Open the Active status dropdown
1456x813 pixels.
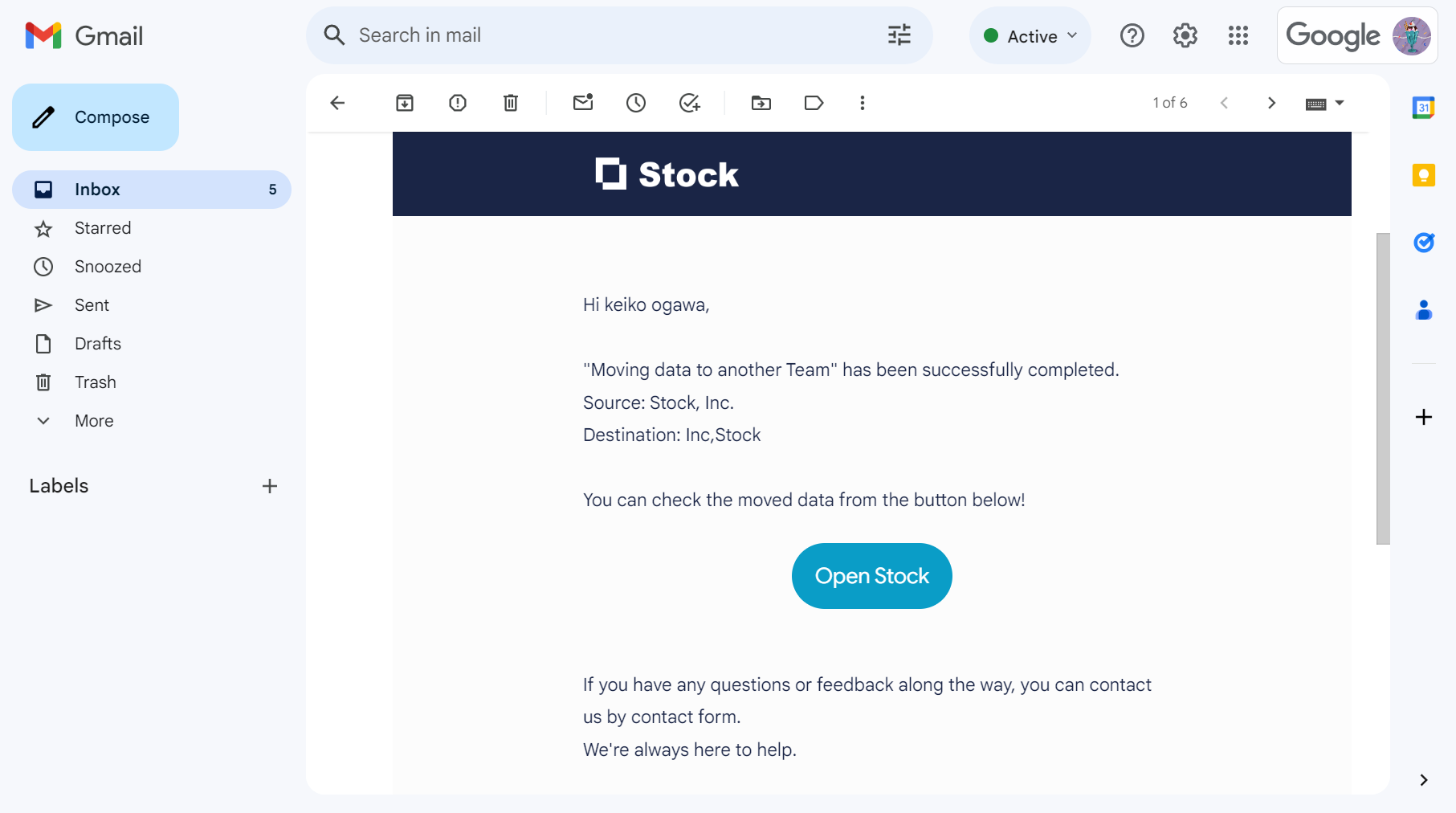[1030, 35]
